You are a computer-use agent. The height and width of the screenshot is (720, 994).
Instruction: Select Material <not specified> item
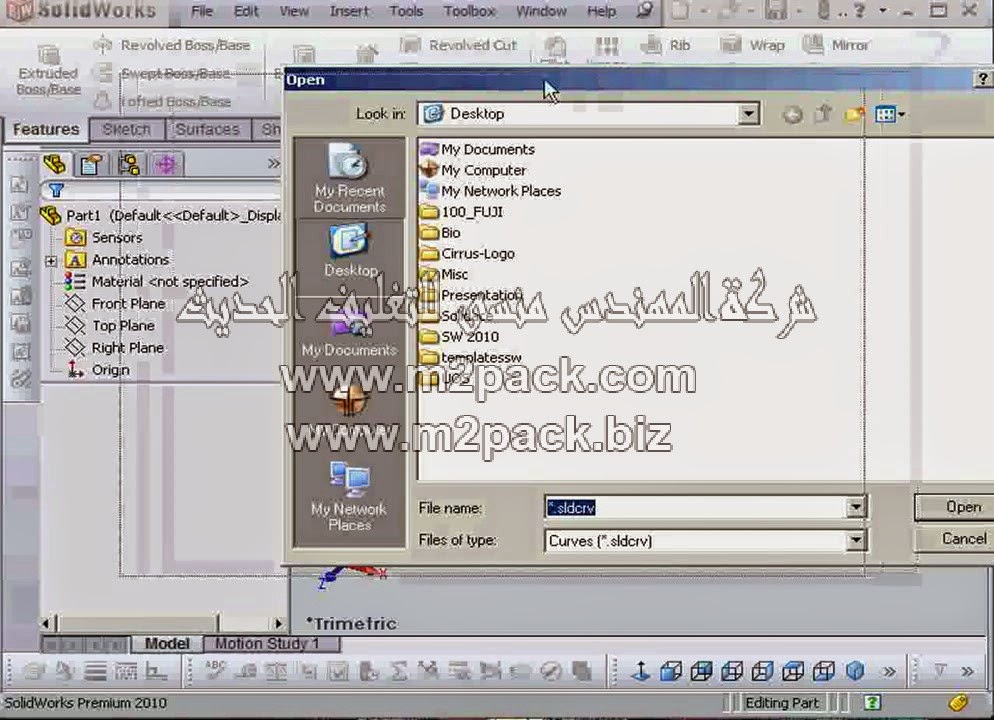coord(157,281)
